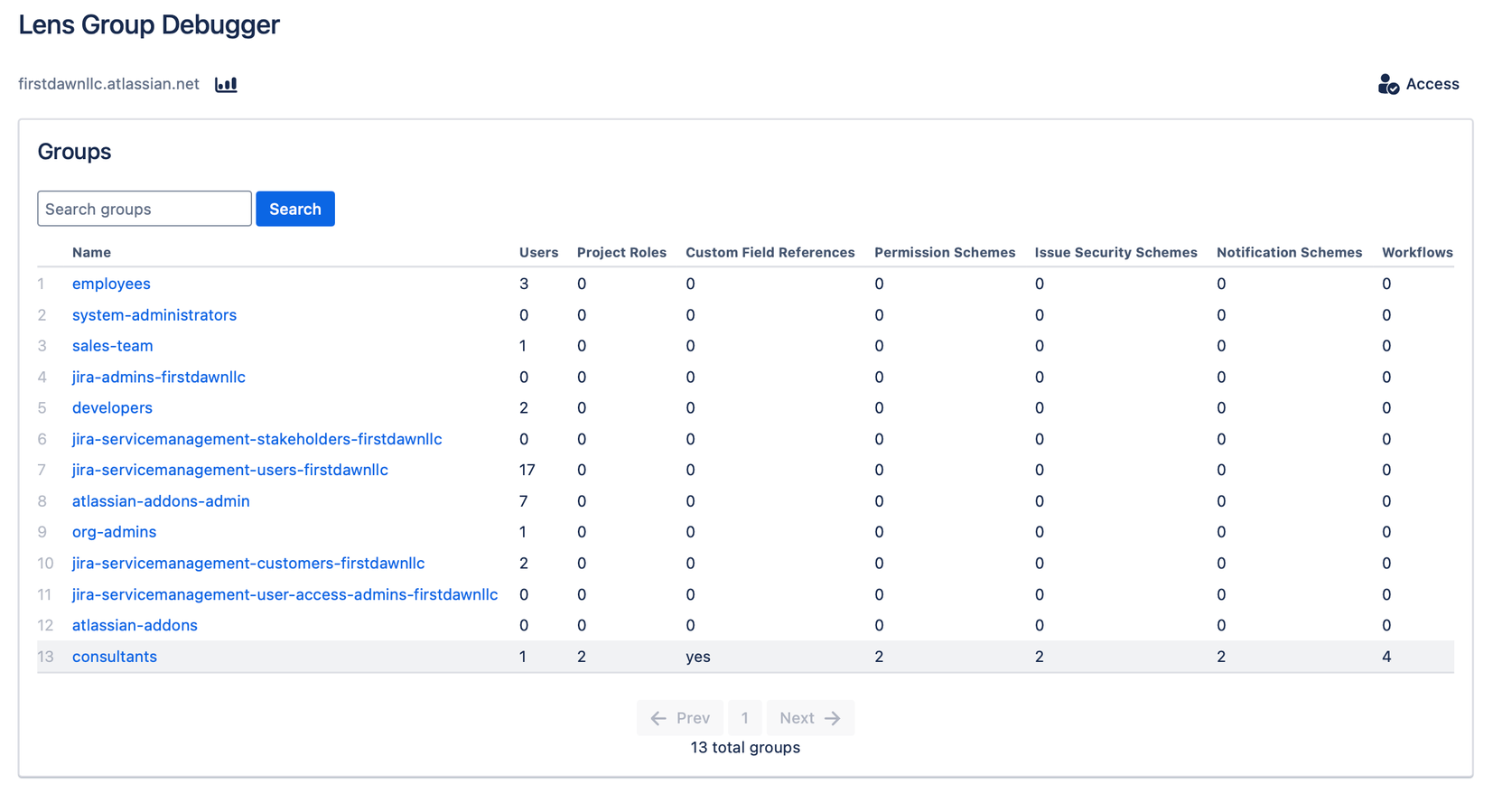
Task: Click the Access user icon
Action: [x=1388, y=84]
